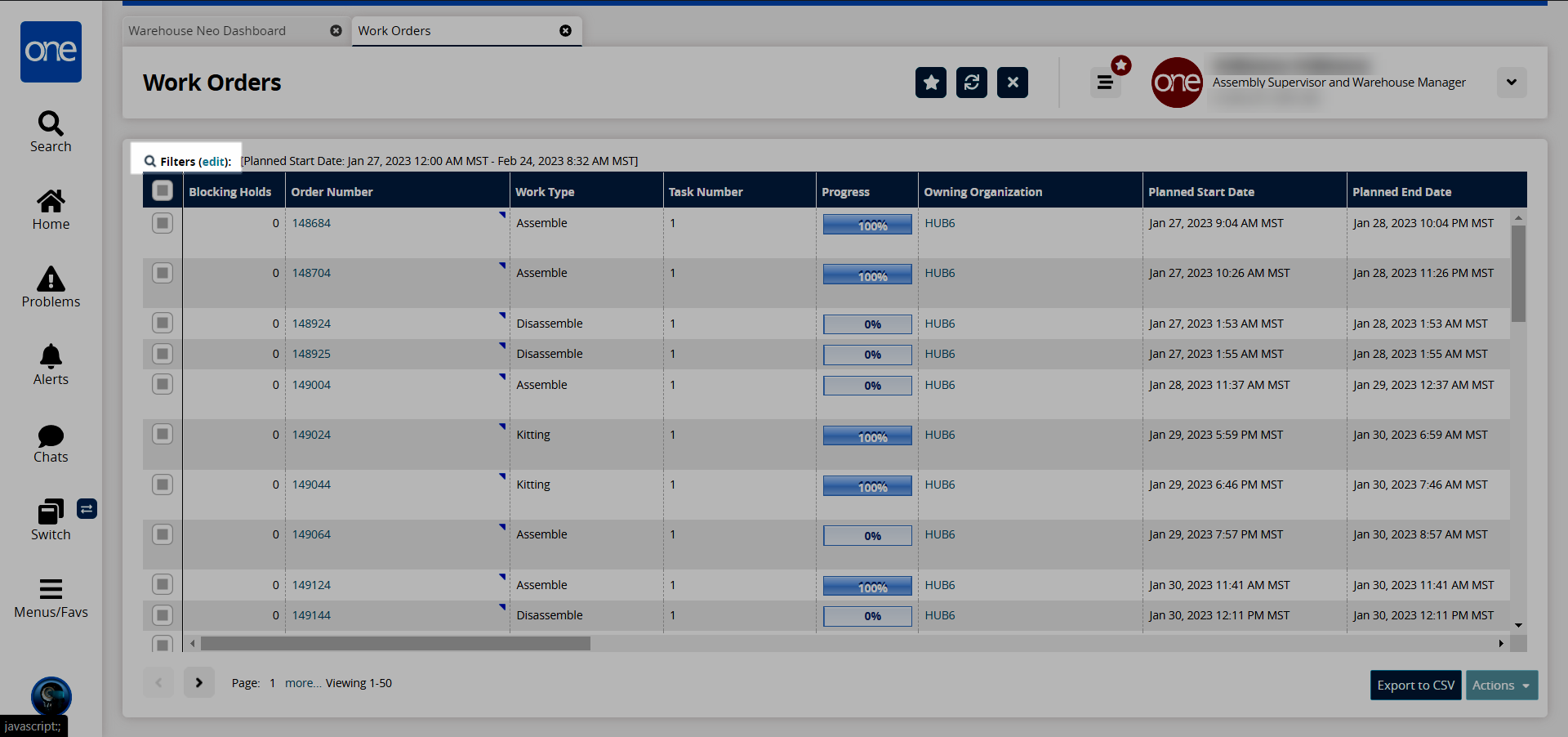Open the Search sidebar icon
Screen dimensions: 1568x737
(x=51, y=132)
